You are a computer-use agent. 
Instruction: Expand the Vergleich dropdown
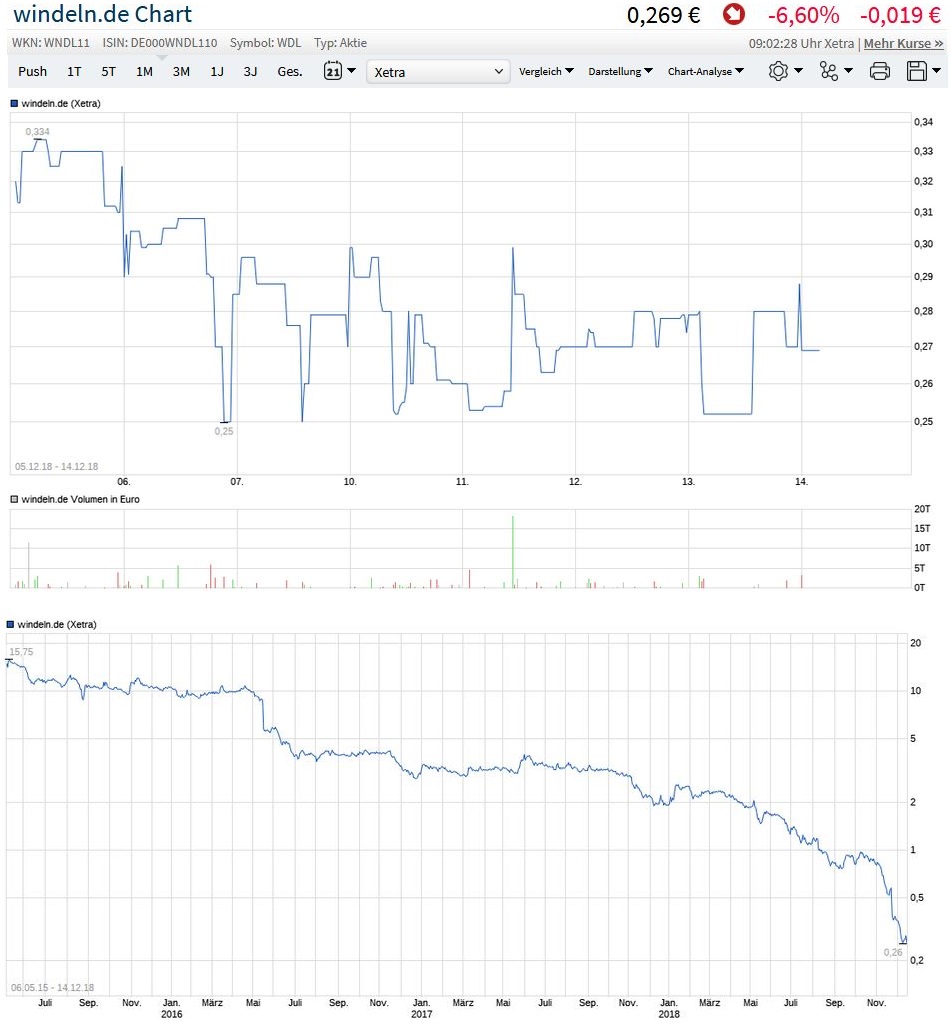[x=546, y=71]
